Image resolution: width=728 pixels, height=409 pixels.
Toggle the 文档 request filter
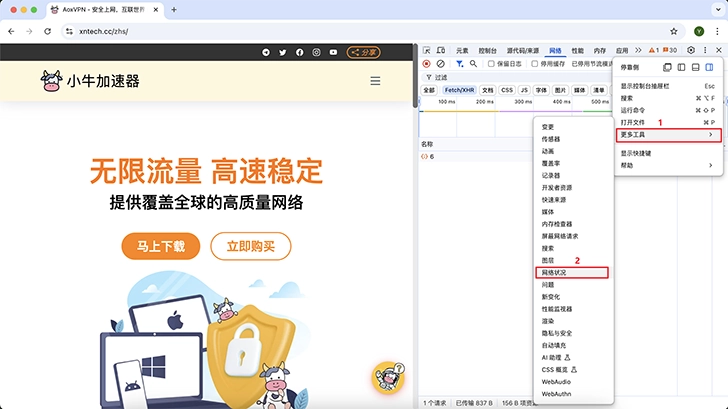[488, 90]
